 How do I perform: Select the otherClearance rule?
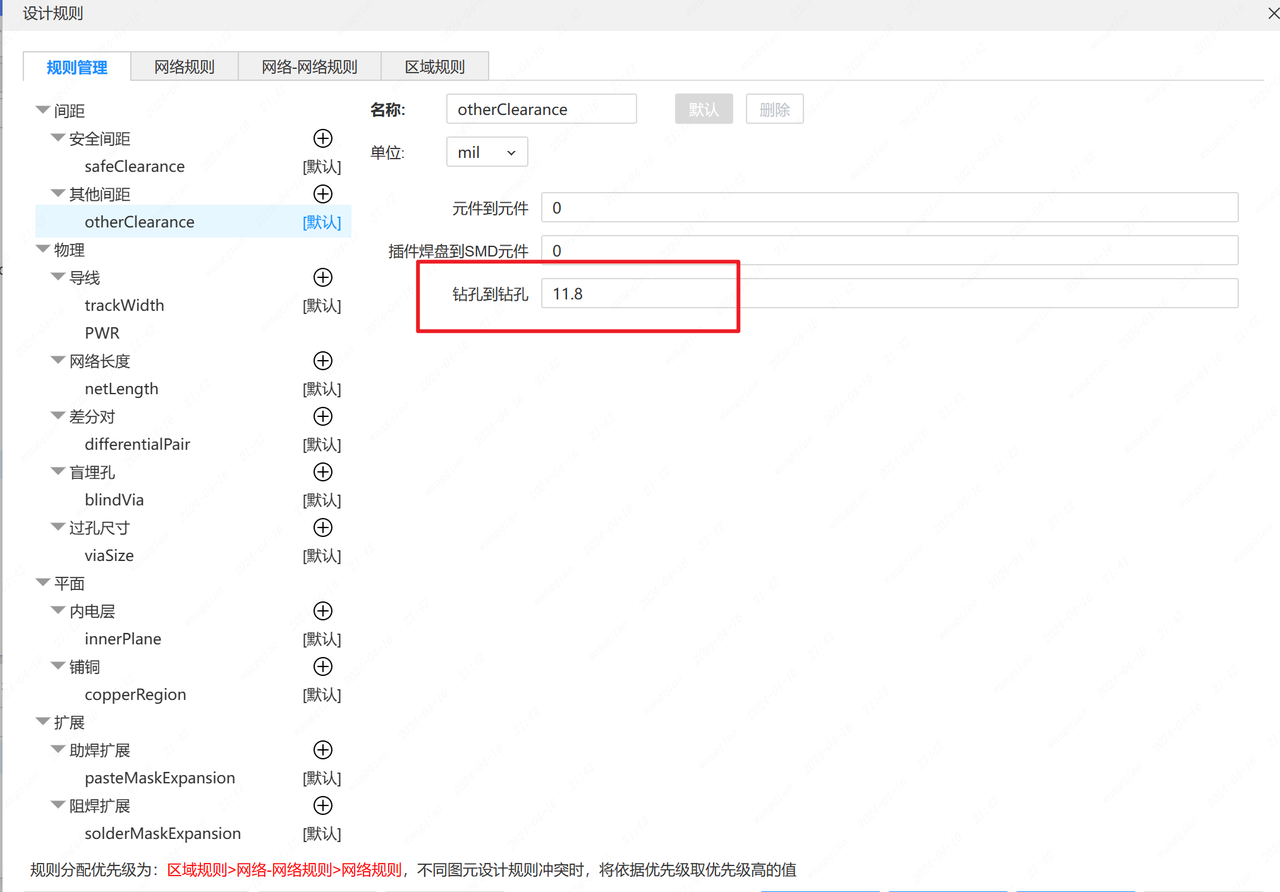point(140,222)
